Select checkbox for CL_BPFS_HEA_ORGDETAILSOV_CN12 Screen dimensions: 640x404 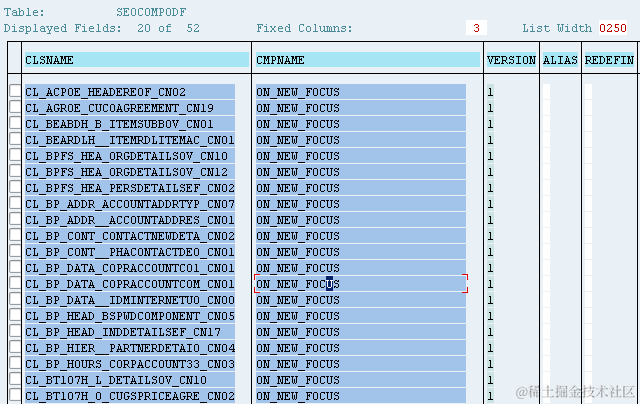15,171
